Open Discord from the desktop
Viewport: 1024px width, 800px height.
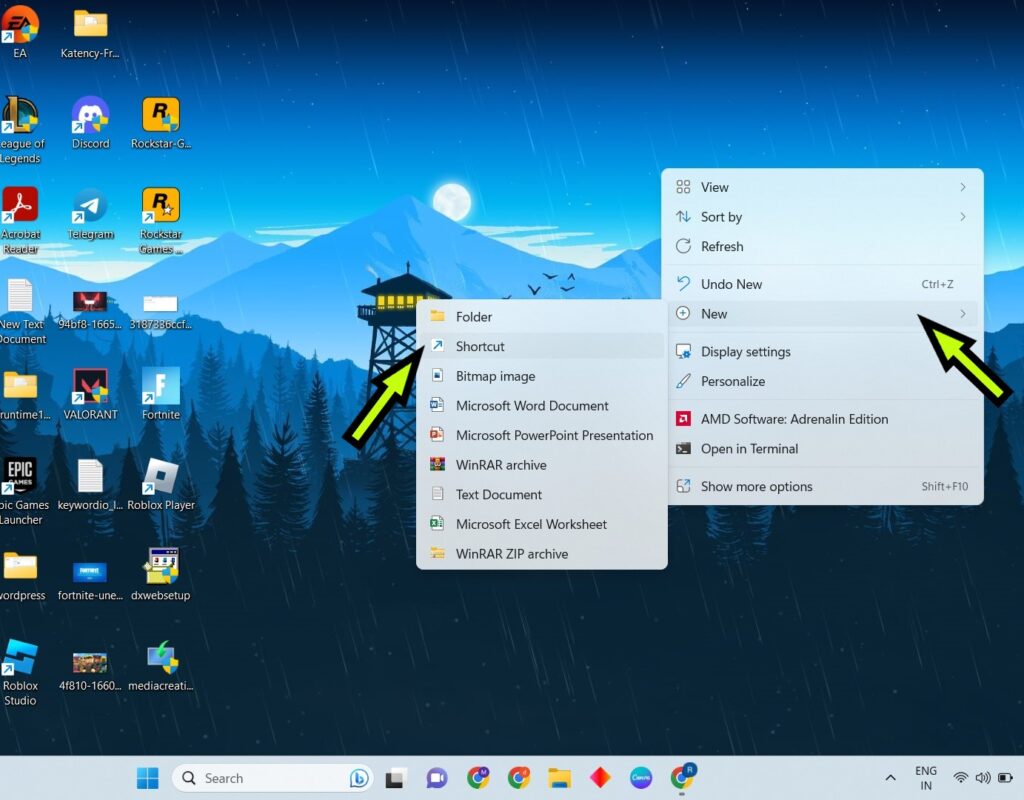pyautogui.click(x=90, y=115)
